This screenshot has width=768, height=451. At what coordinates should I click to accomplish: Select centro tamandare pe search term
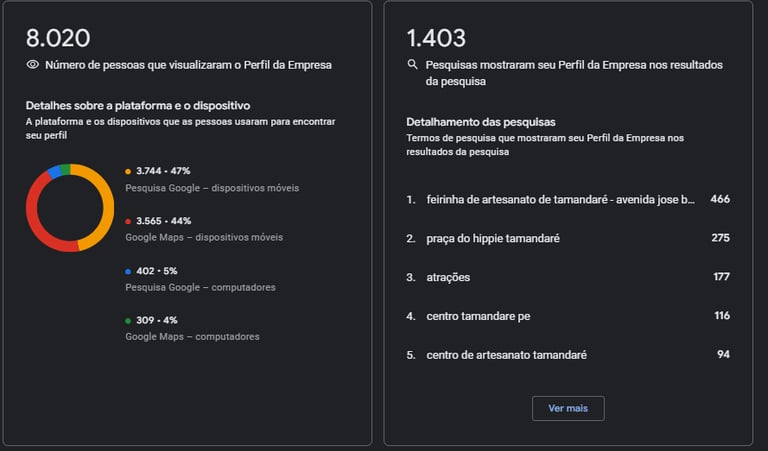coord(478,316)
